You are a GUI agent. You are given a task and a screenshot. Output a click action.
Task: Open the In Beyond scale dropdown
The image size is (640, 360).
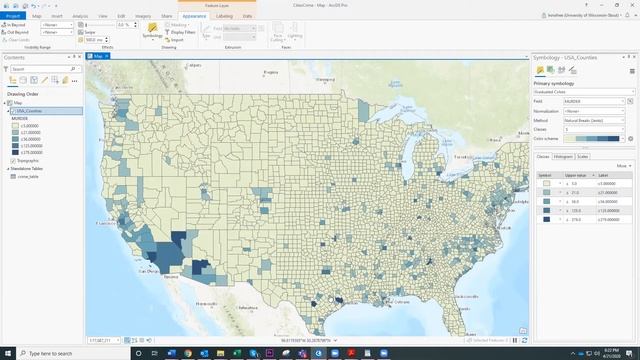click(57, 25)
